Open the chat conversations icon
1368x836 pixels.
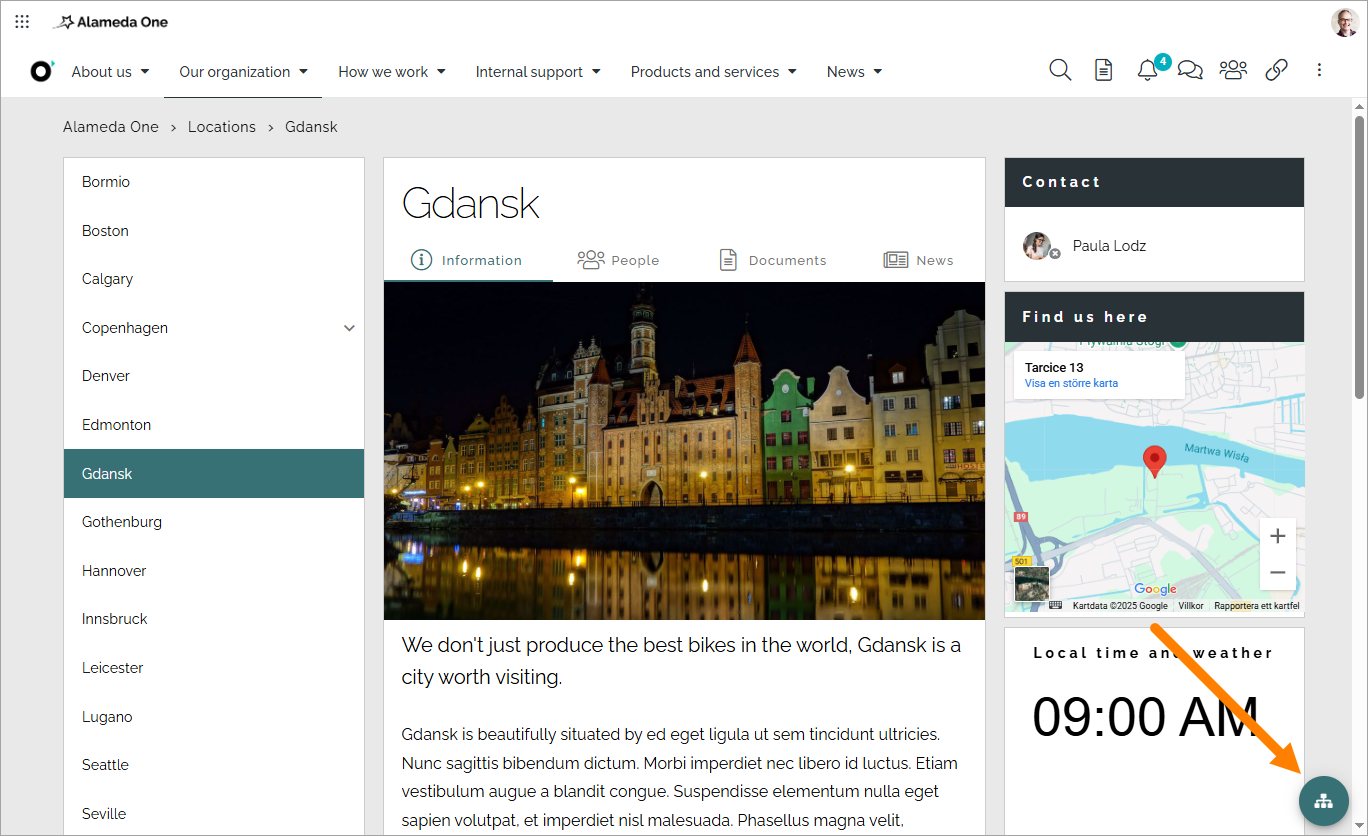pos(1190,70)
